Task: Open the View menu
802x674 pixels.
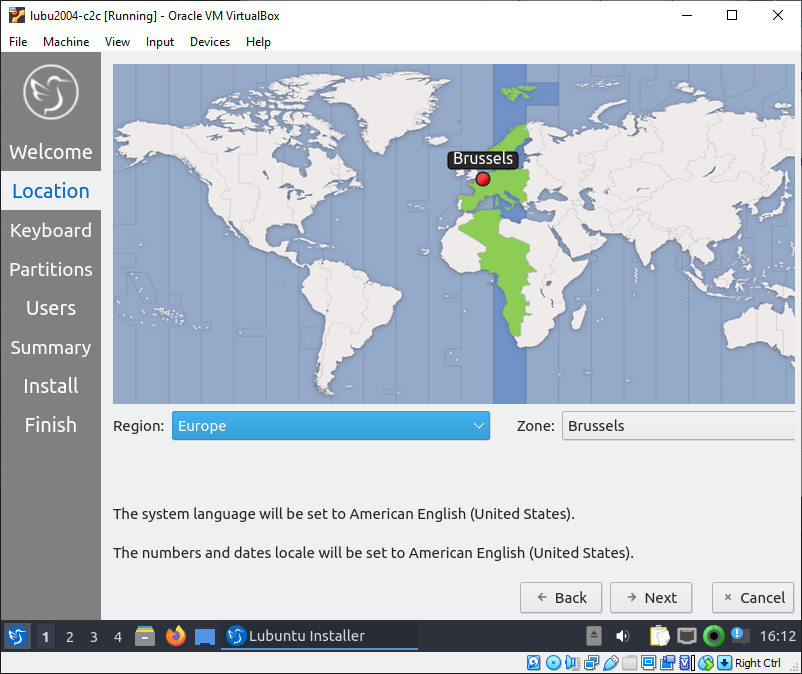Action: pyautogui.click(x=118, y=42)
